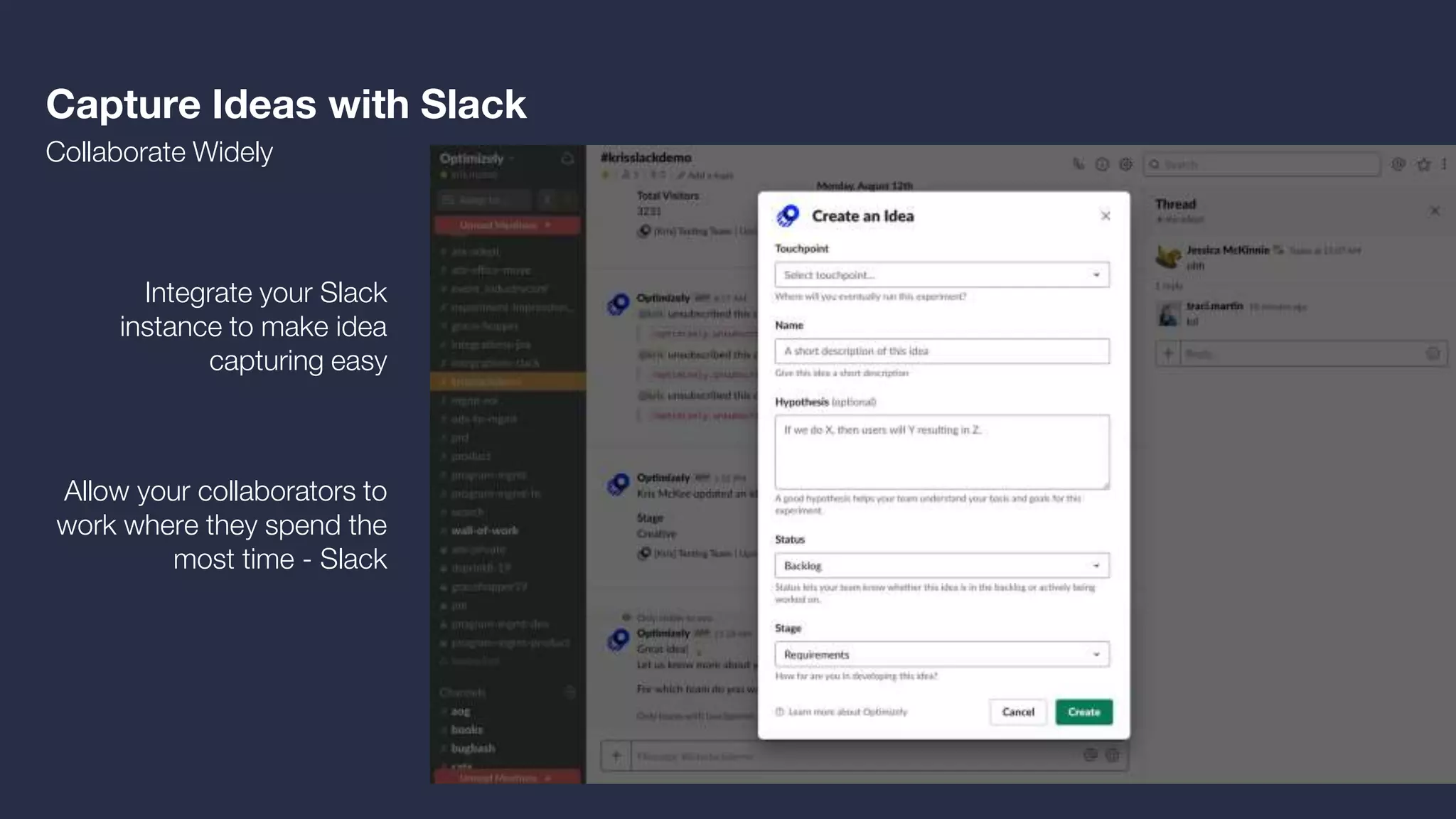The width and height of the screenshot is (1456, 819).
Task: Open the product channel
Action: 471,456
